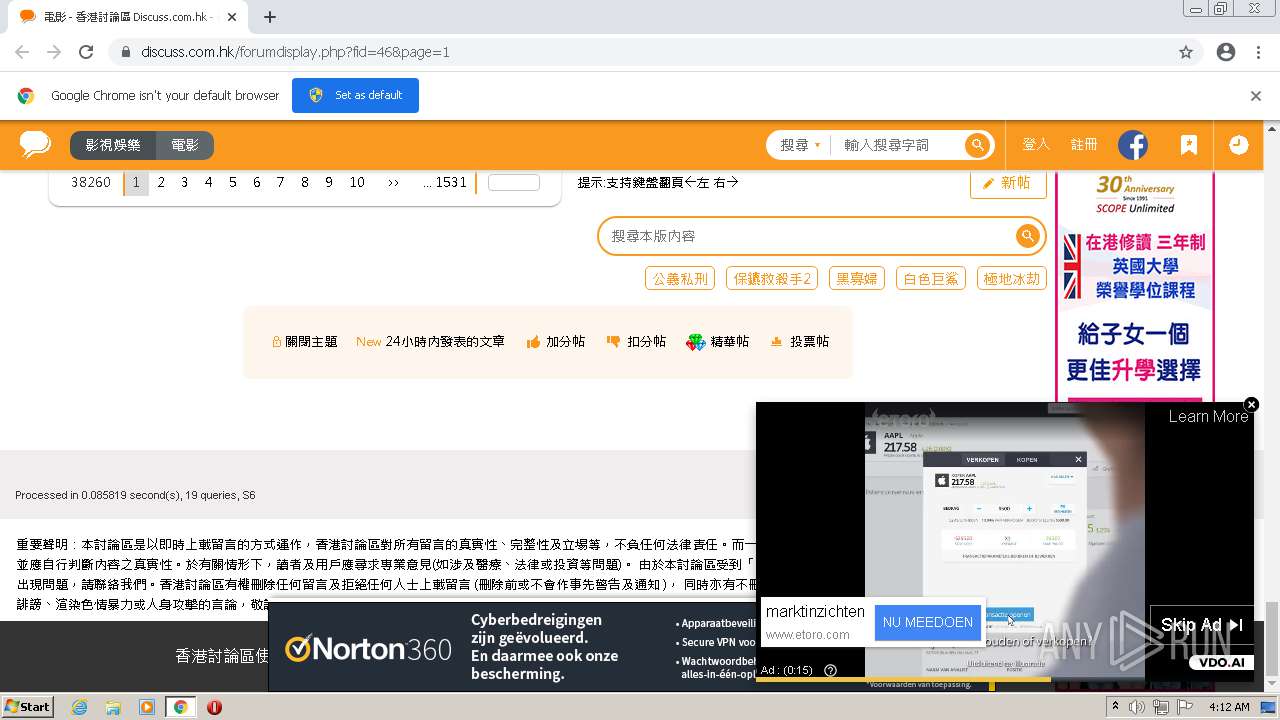Go to page 10
Viewport: 1280px width, 720px height.
tap(357, 182)
